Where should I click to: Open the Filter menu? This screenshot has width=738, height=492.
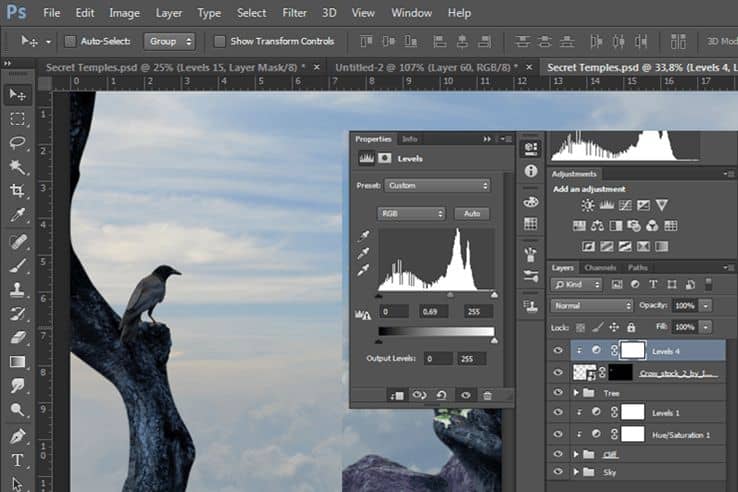pyautogui.click(x=294, y=13)
